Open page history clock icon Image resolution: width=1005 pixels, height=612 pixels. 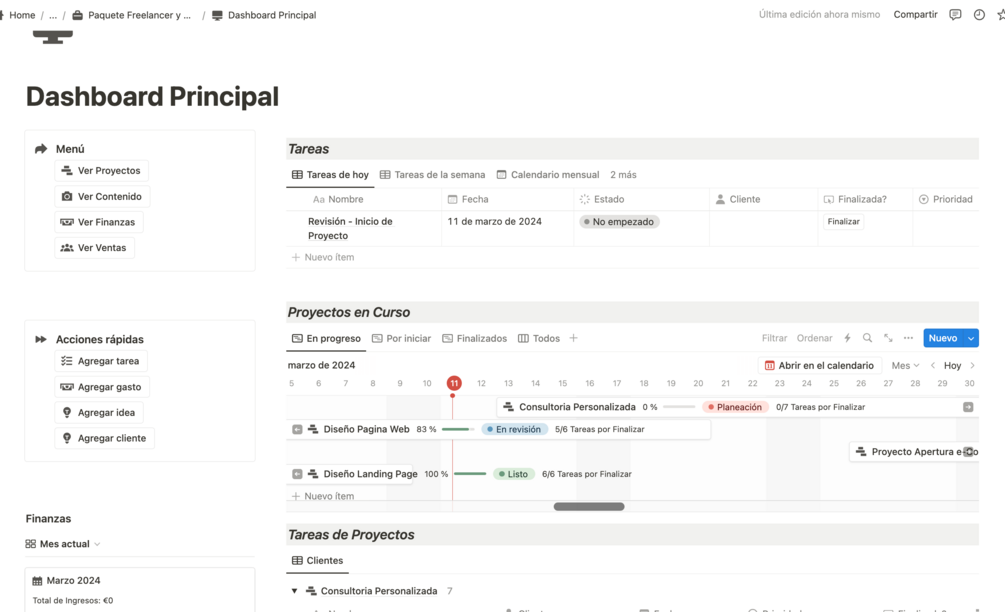(979, 15)
